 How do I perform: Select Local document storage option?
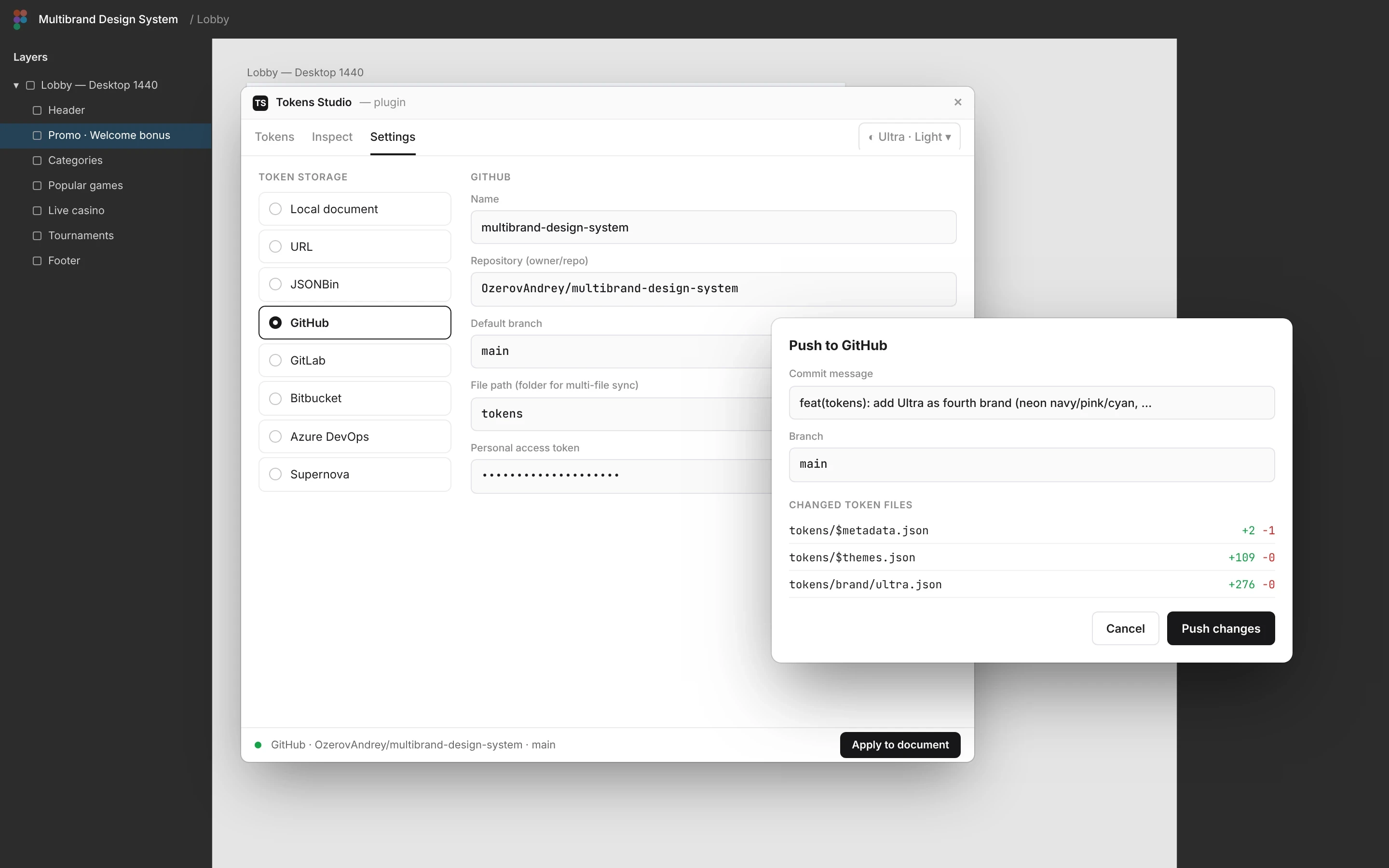coord(354,209)
